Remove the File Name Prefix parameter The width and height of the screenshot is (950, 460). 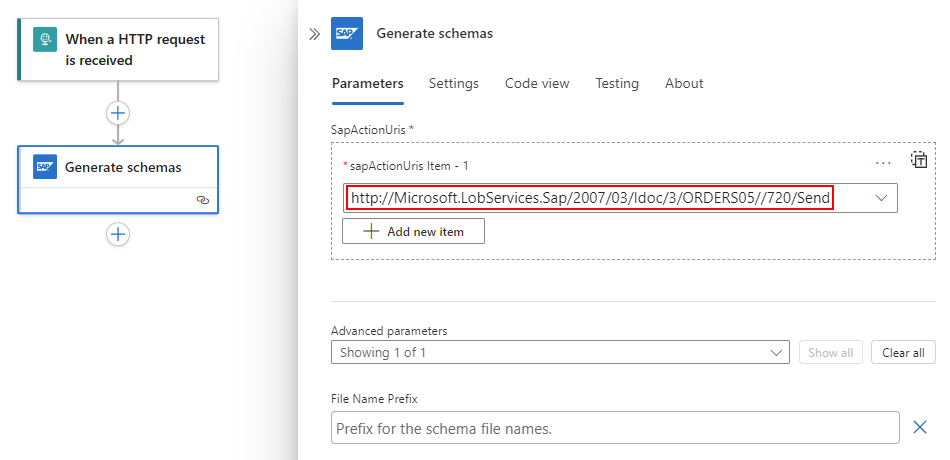tap(920, 428)
